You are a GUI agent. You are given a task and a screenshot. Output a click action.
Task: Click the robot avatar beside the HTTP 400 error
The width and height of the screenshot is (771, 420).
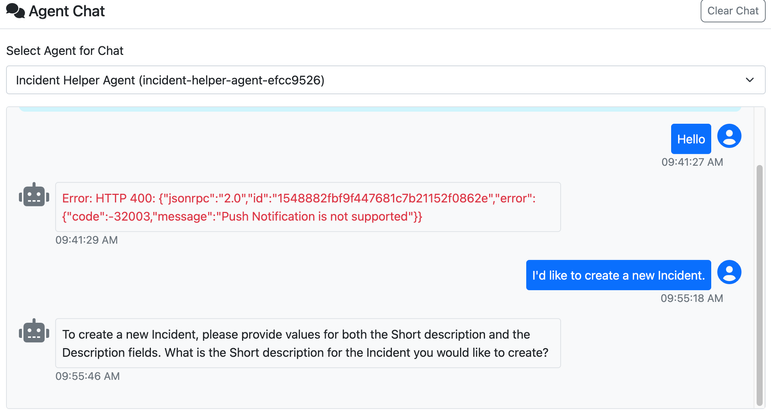tap(34, 196)
